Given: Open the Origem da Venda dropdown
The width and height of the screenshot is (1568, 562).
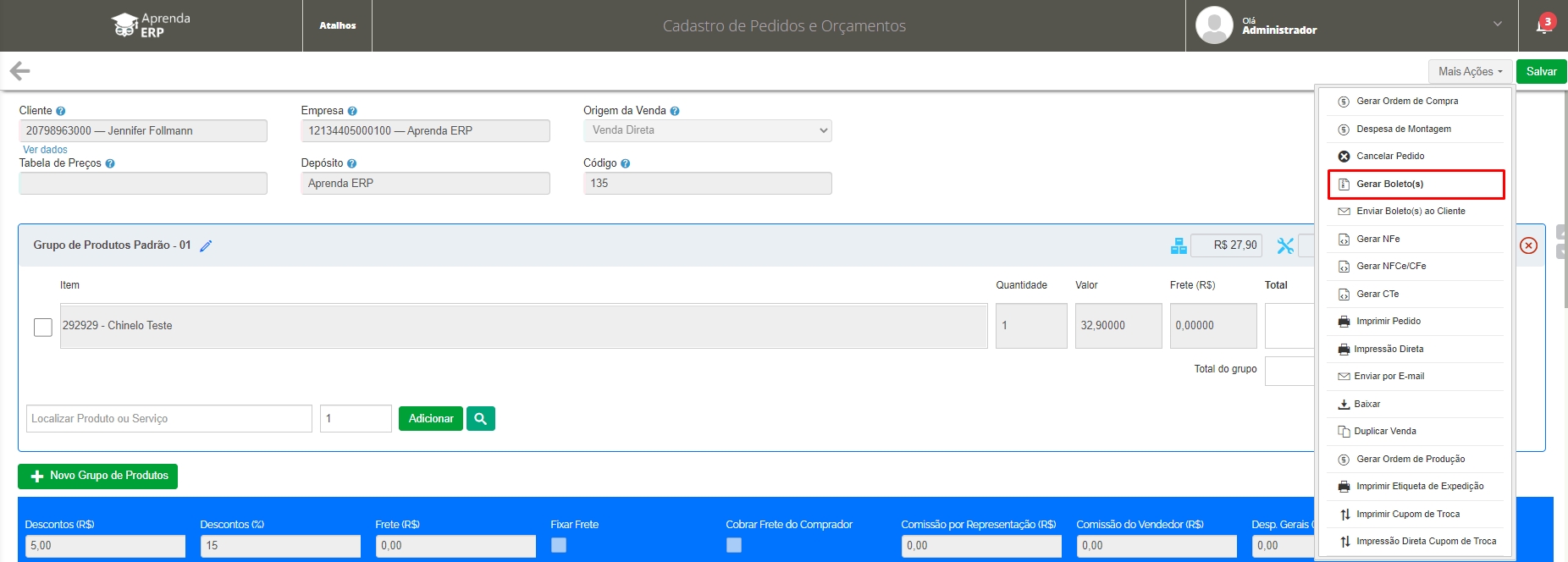Looking at the screenshot, I should point(707,130).
